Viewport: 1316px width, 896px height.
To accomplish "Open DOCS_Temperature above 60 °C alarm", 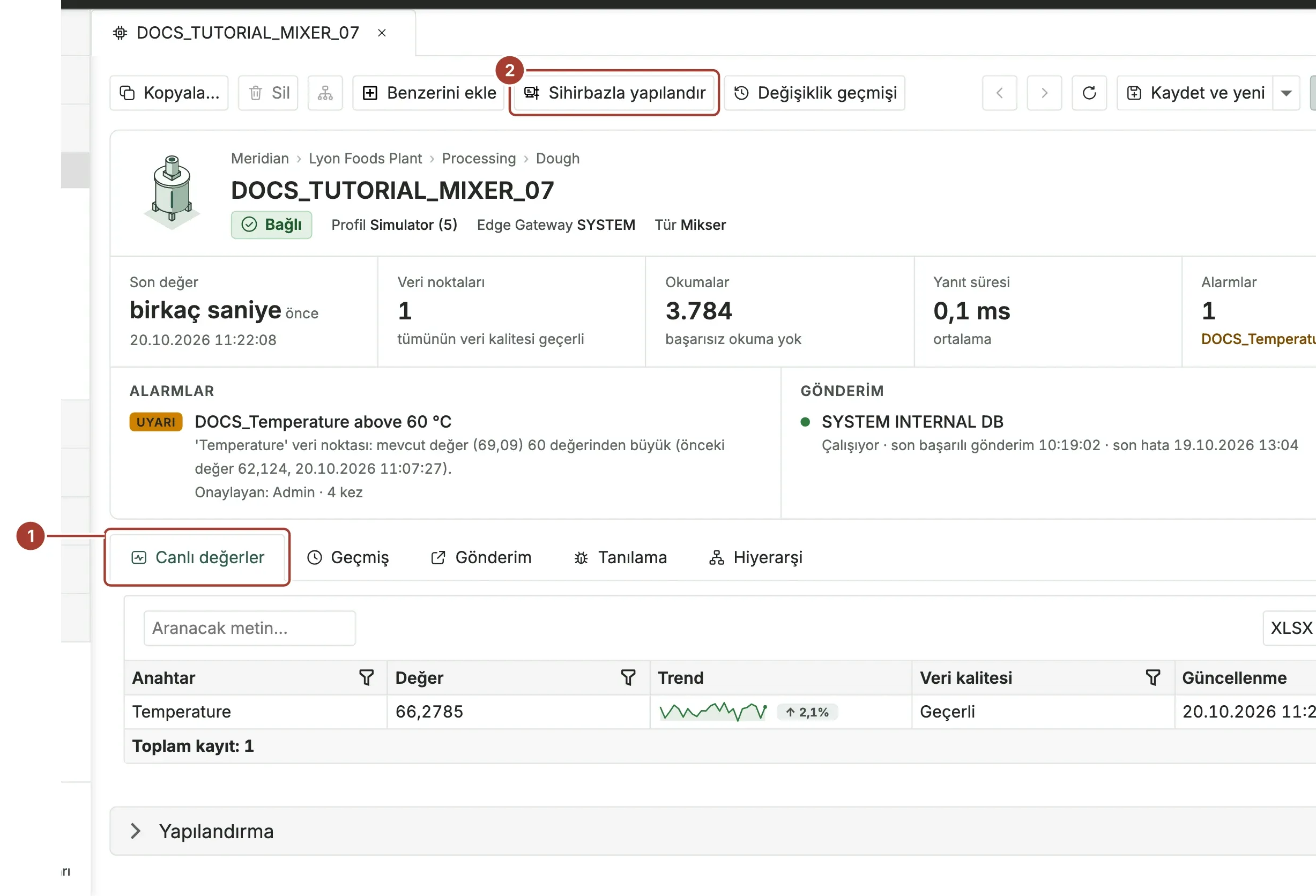I will click(x=323, y=422).
